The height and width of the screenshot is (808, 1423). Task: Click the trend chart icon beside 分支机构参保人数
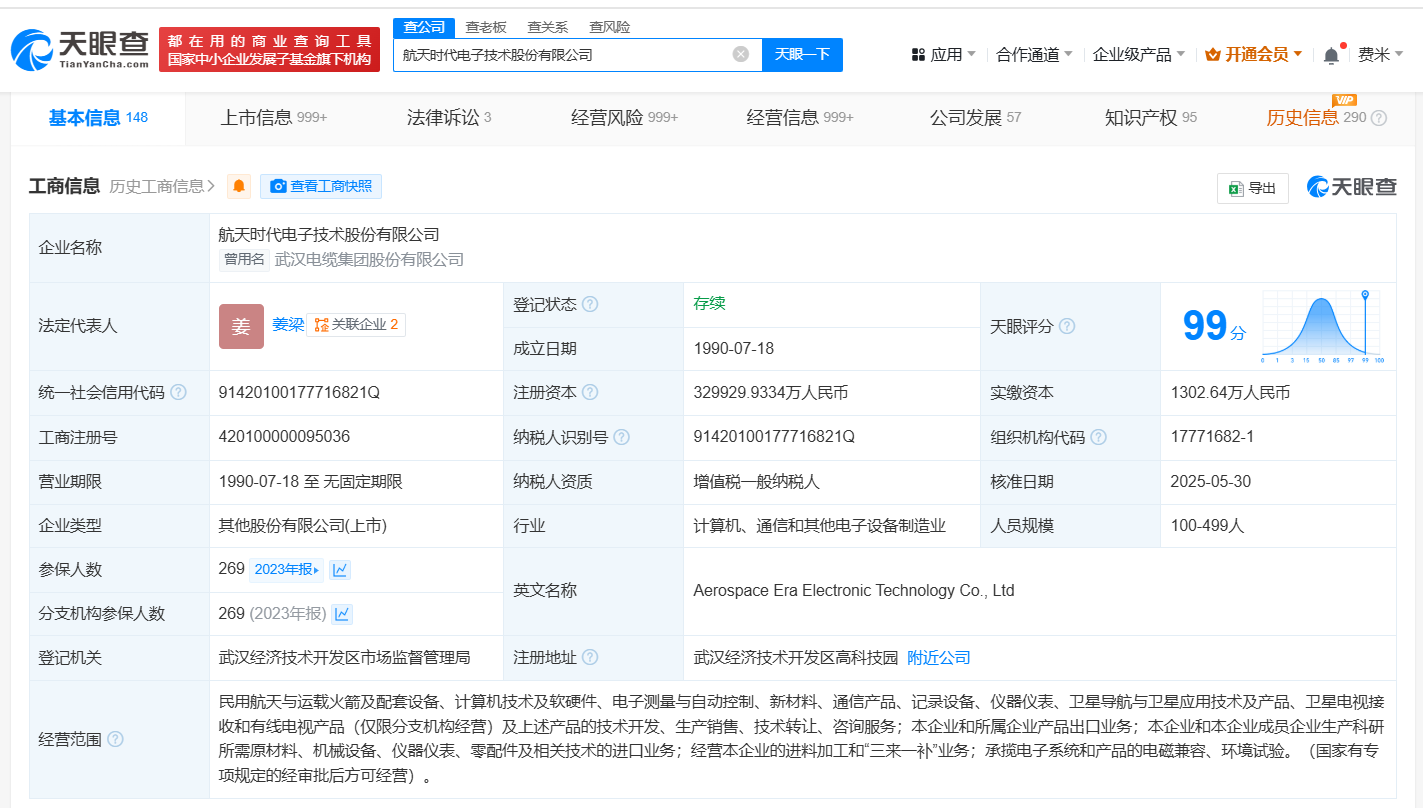(x=342, y=614)
